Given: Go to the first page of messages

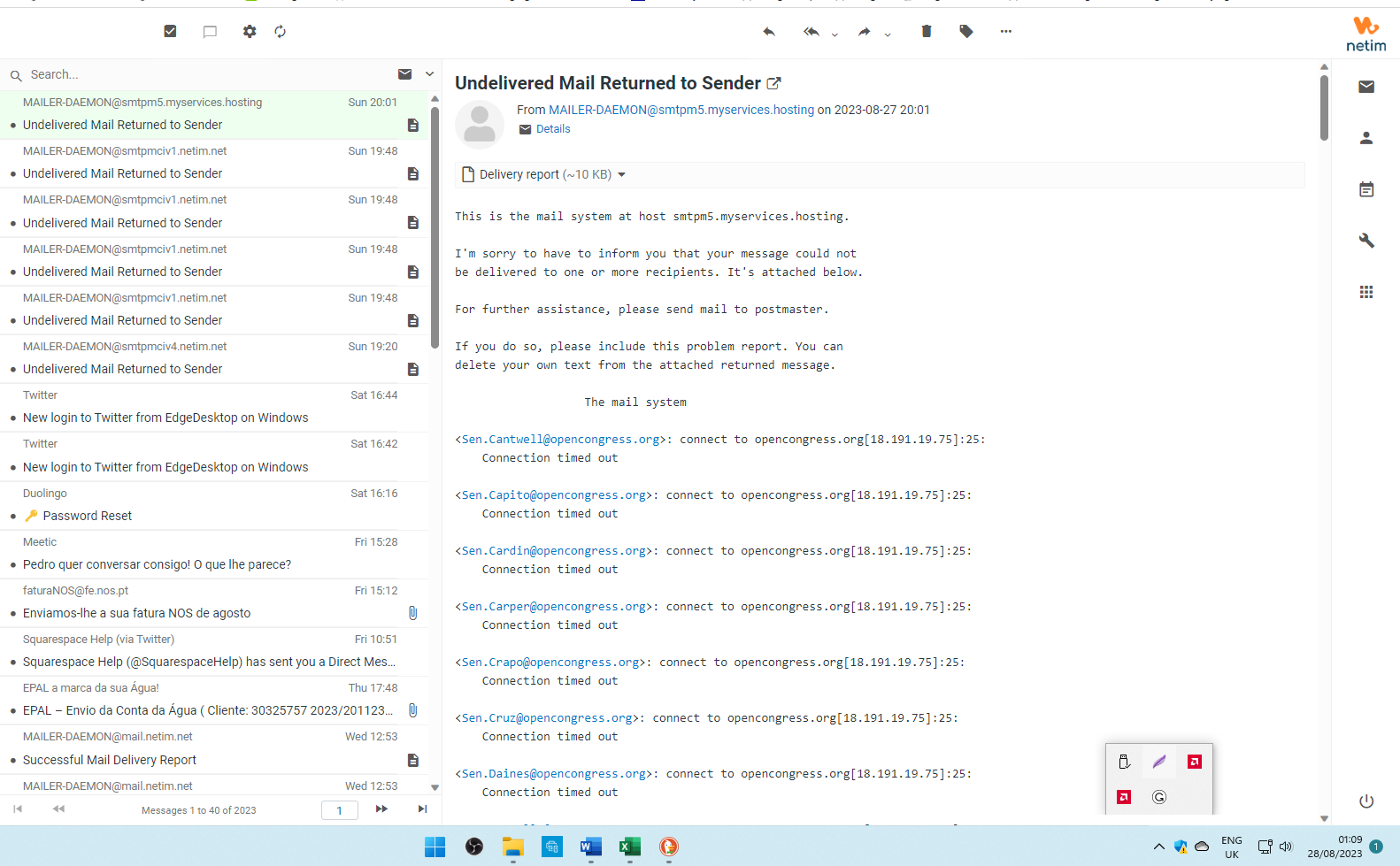Looking at the screenshot, I should [x=18, y=809].
